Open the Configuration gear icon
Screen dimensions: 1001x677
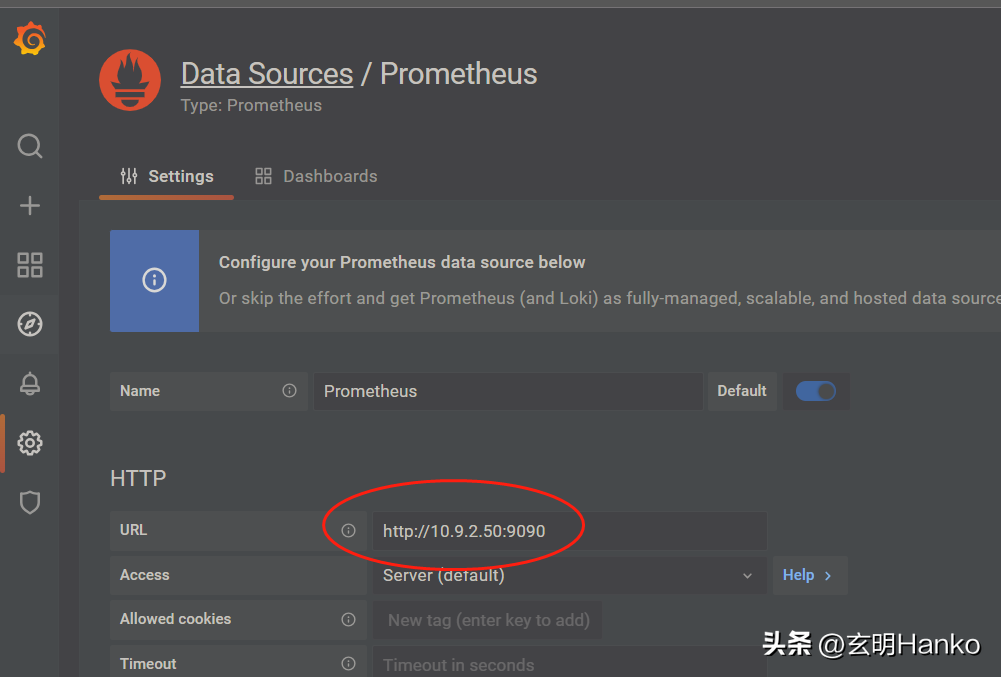(30, 443)
